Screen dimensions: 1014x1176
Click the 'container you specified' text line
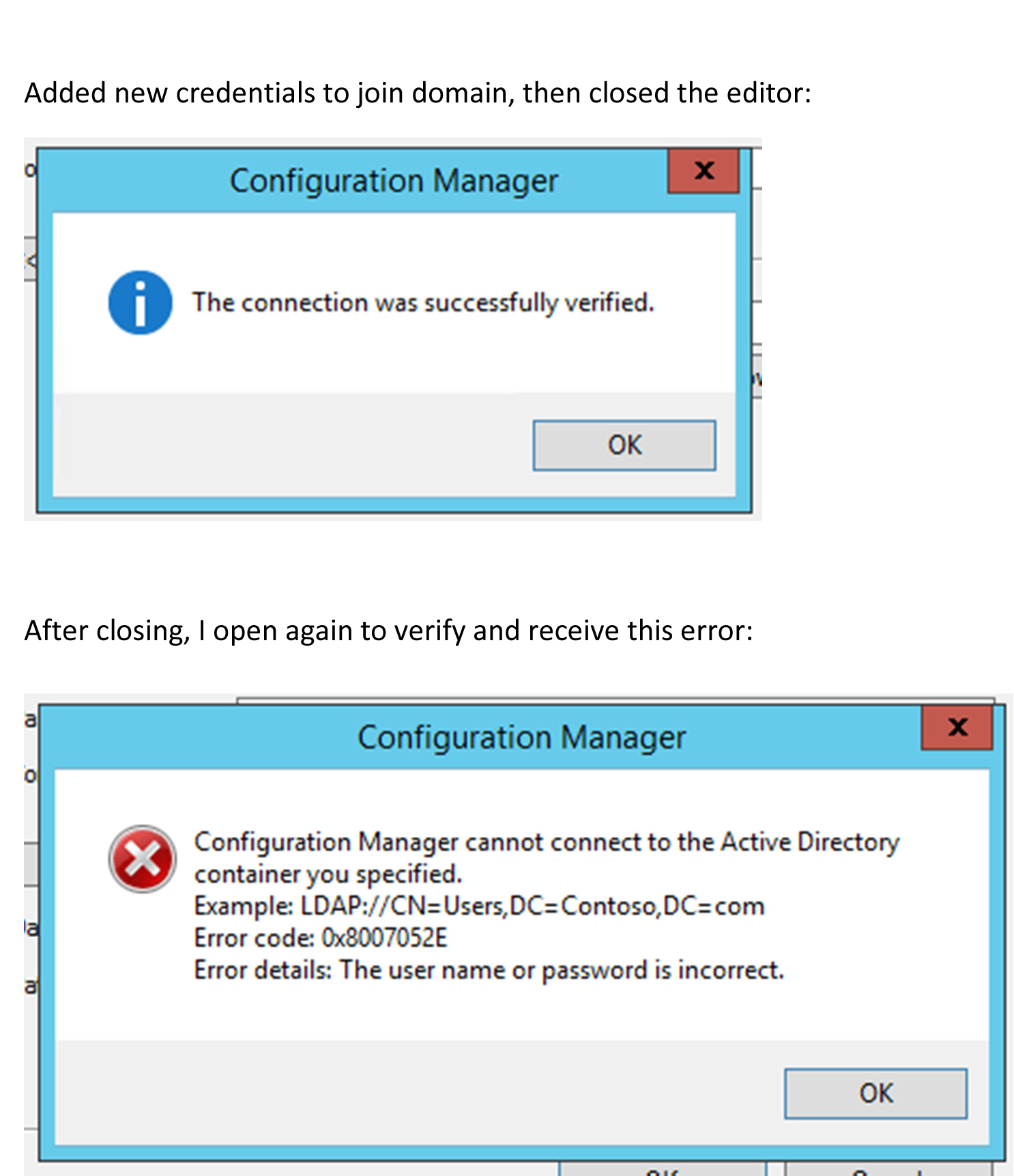tap(328, 874)
